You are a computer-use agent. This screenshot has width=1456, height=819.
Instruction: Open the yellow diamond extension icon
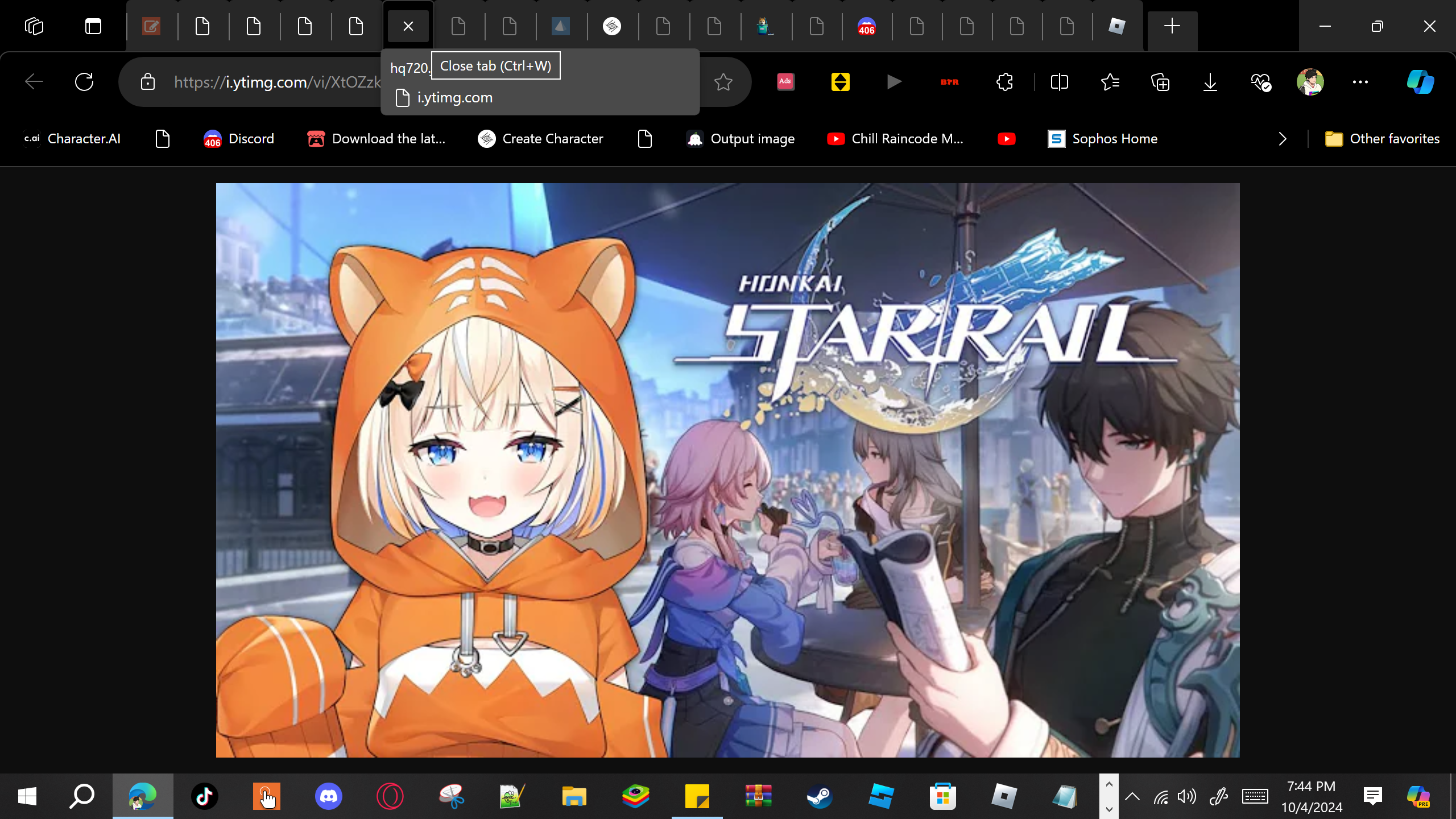(x=840, y=82)
